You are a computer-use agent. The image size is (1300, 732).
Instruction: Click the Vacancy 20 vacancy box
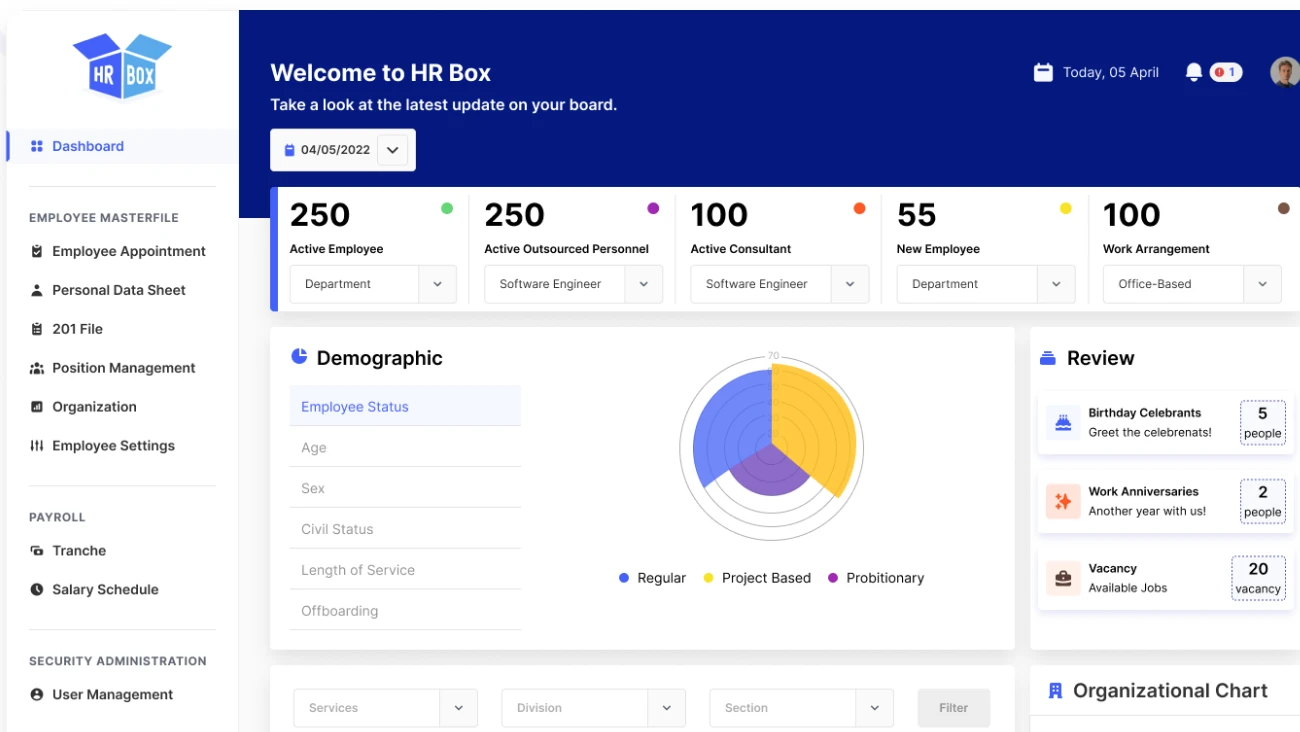pos(1258,578)
